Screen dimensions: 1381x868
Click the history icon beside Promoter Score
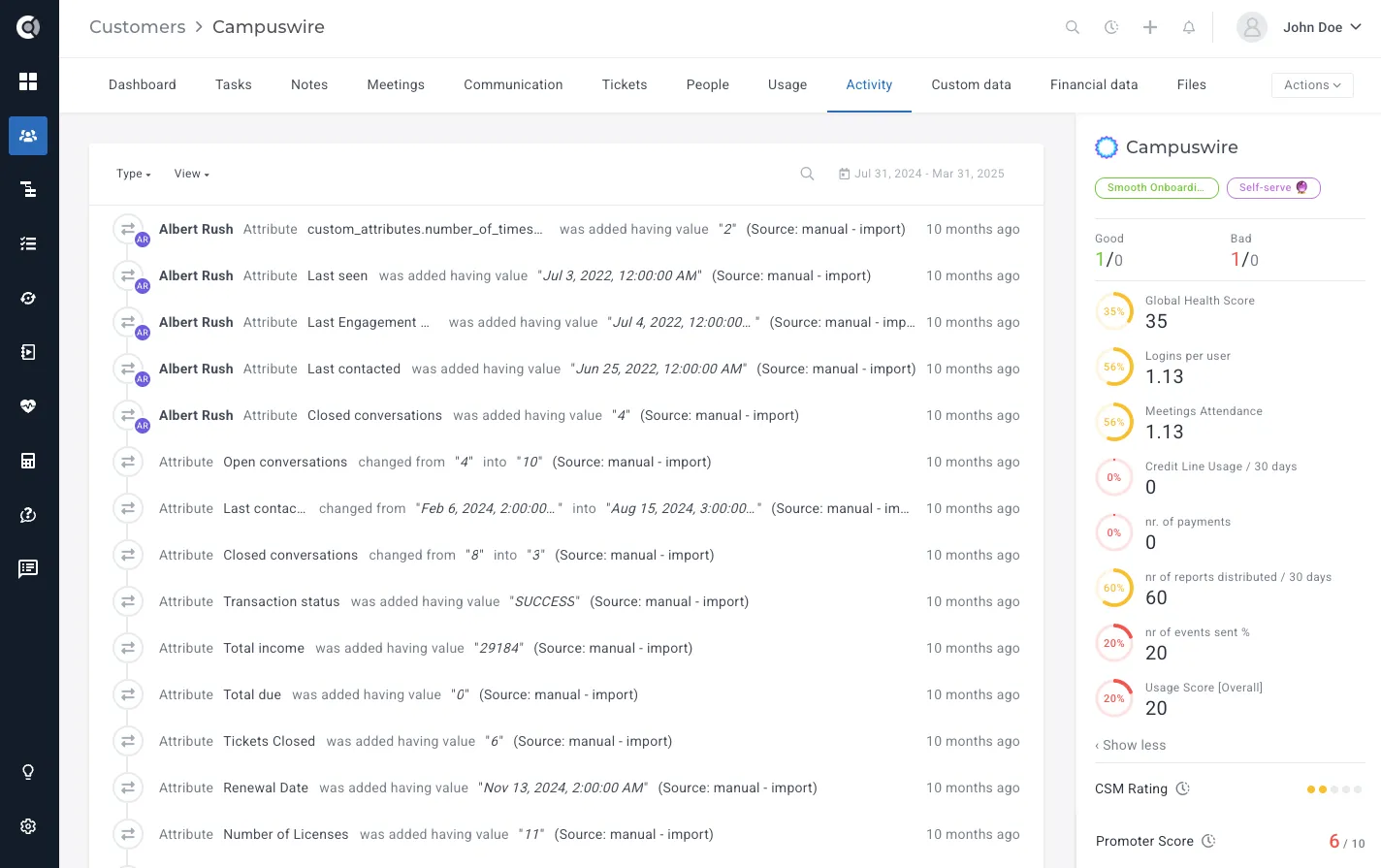[x=1208, y=841]
